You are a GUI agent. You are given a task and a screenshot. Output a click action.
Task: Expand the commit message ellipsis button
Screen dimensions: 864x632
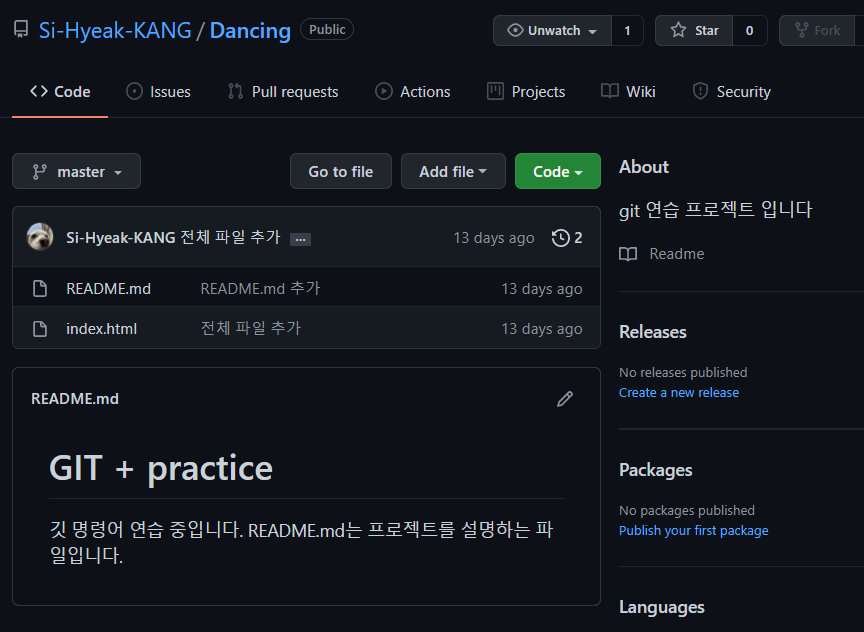pos(300,239)
